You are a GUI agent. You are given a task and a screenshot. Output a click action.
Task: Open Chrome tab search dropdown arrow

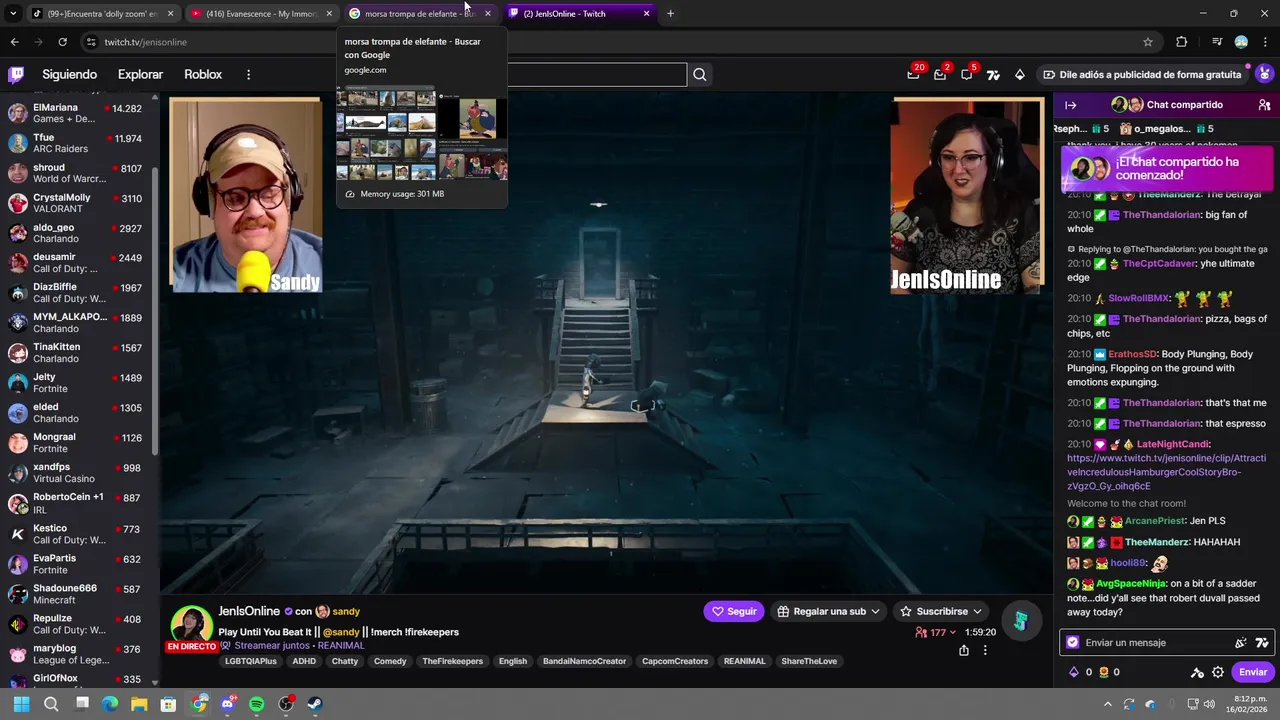tap(13, 13)
